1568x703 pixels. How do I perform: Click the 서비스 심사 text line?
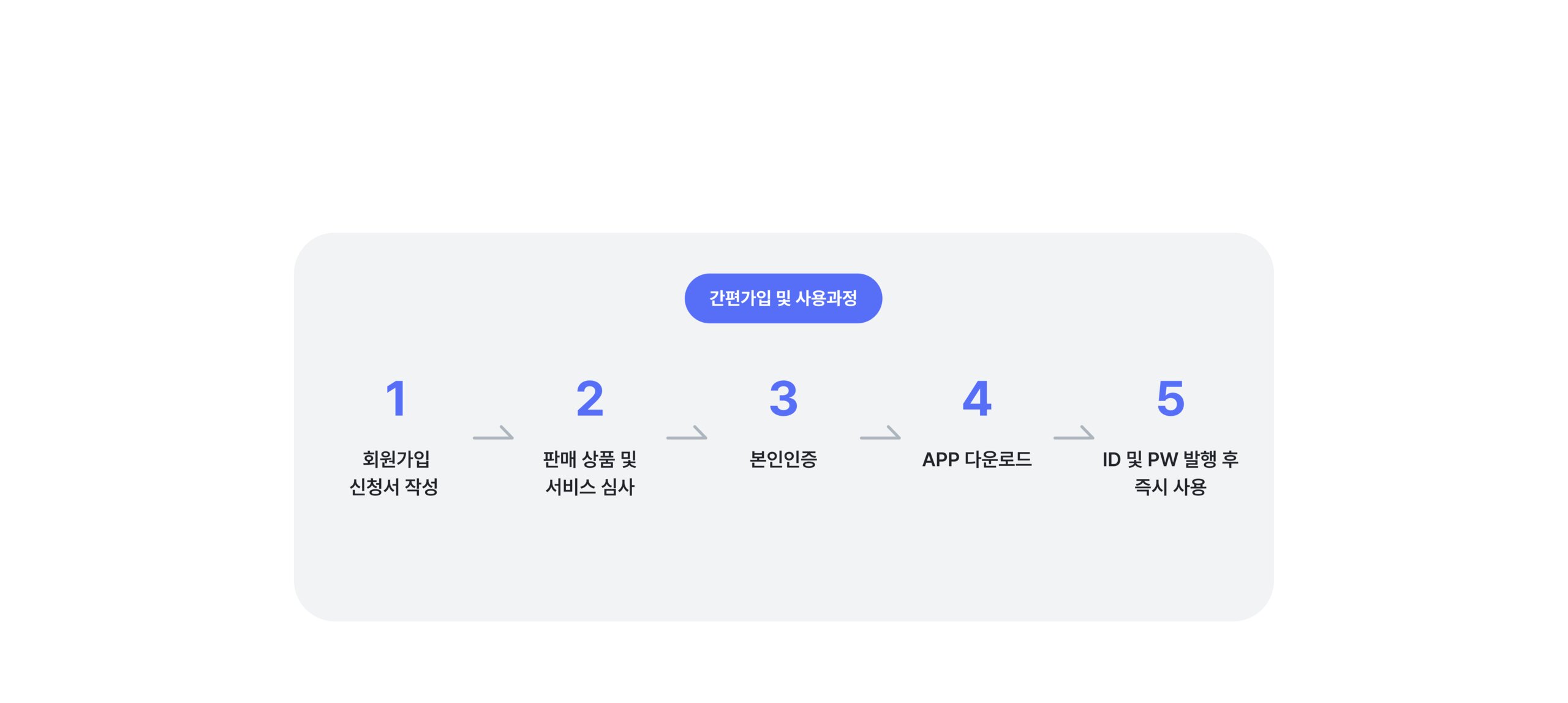[590, 487]
